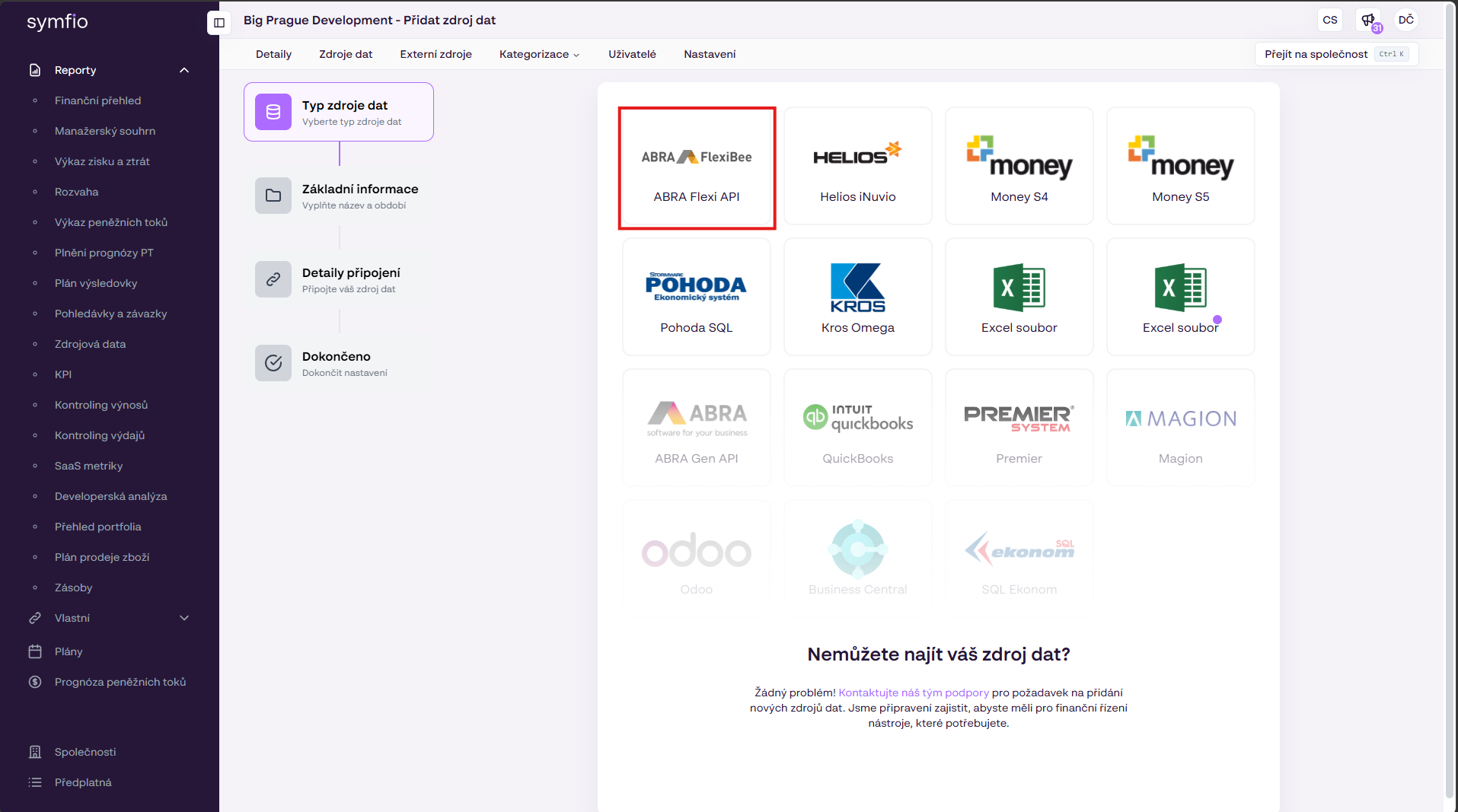Viewport: 1458px width, 812px height.
Task: Click the Společnosti building icon
Action: (x=35, y=752)
